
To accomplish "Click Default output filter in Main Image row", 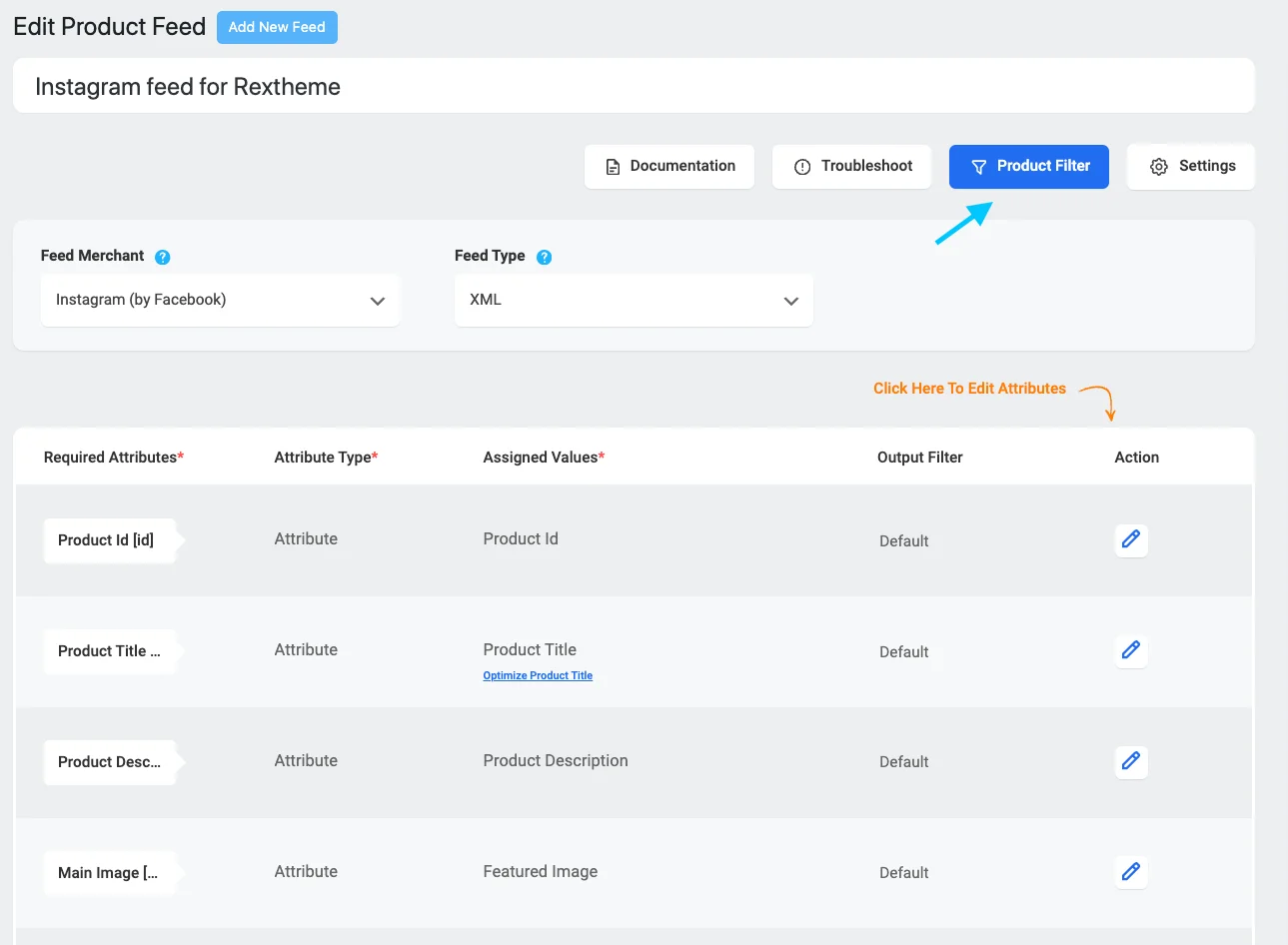I will 904,873.
